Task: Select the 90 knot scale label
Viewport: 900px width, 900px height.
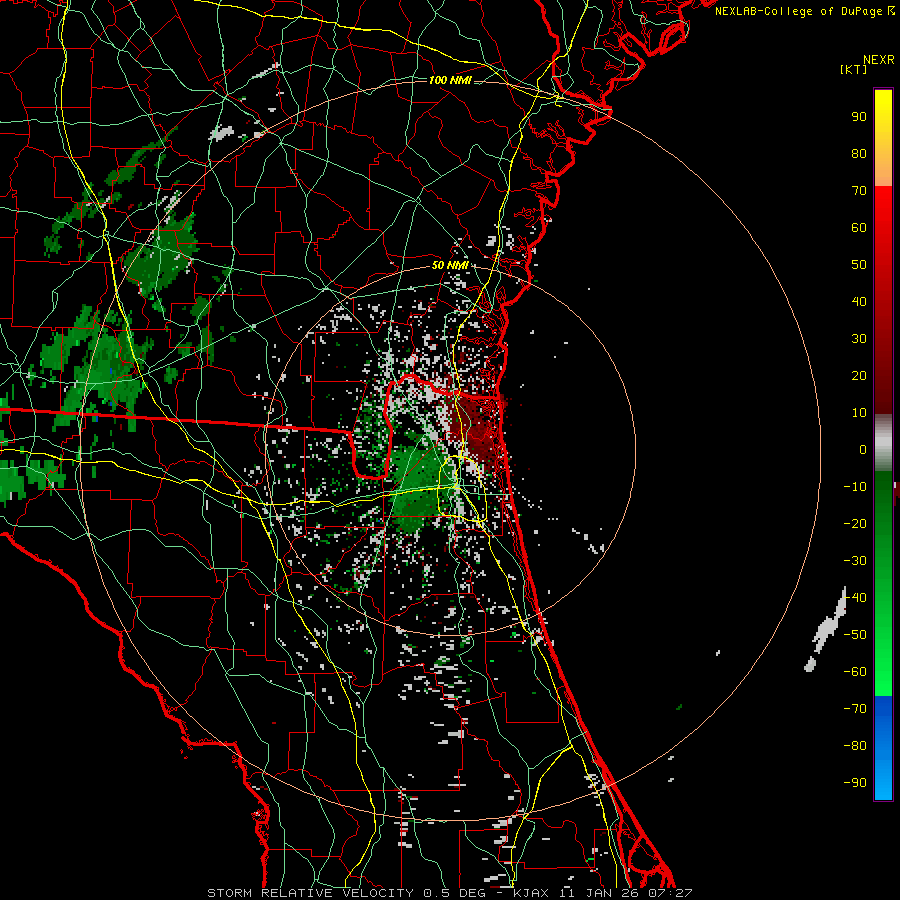Action: coord(859,117)
